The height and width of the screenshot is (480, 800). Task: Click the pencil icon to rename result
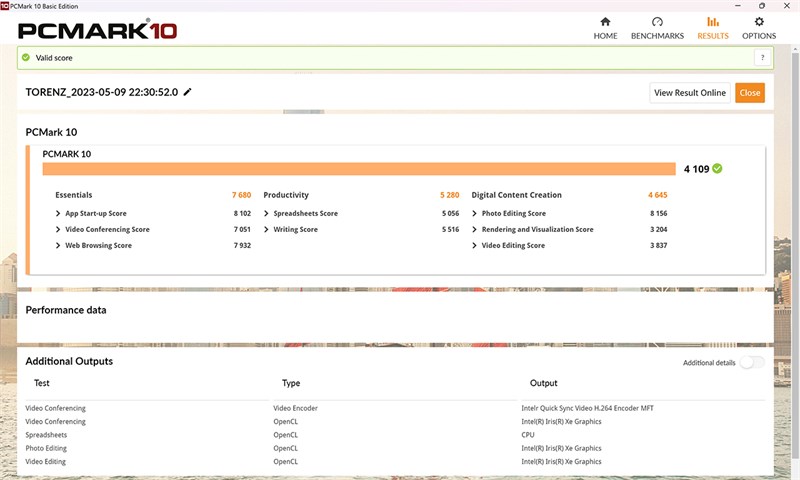[187, 92]
